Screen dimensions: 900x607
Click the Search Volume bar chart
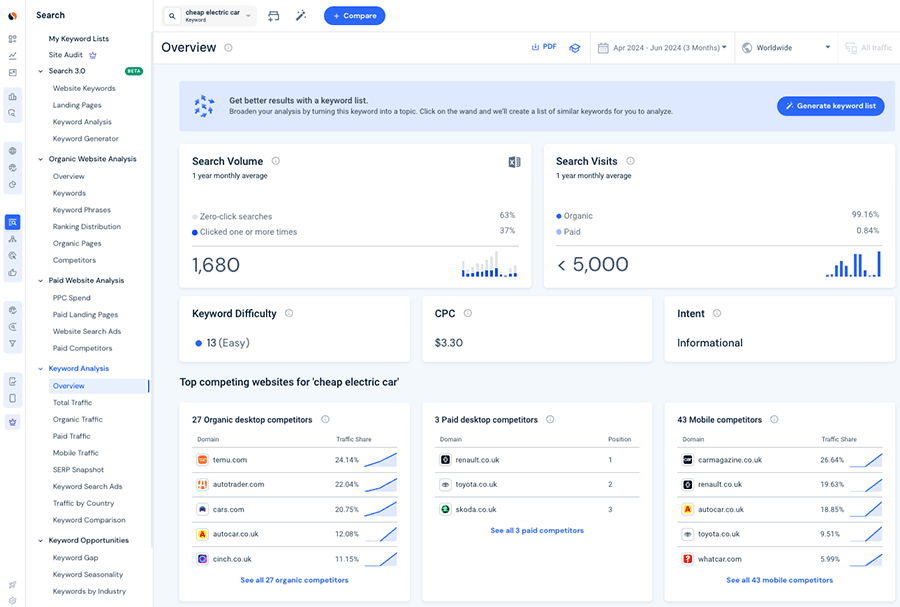coord(490,264)
